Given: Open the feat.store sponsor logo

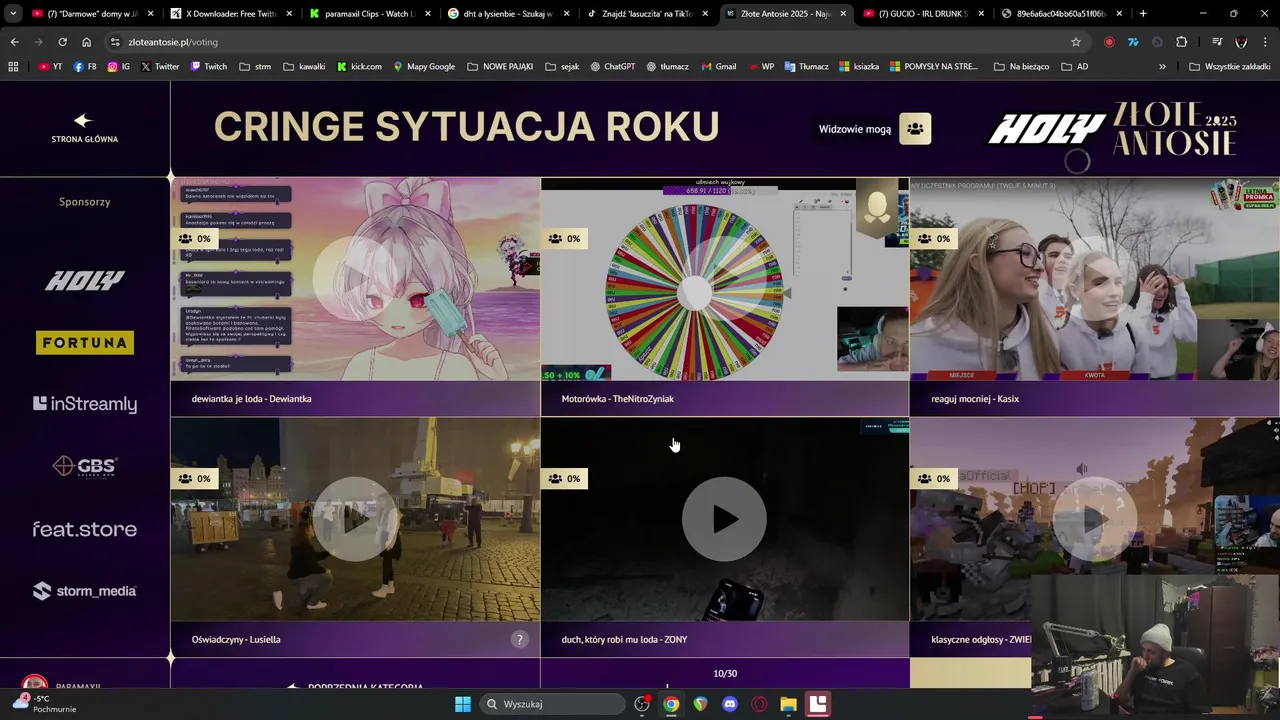Looking at the screenshot, I should 85,529.
